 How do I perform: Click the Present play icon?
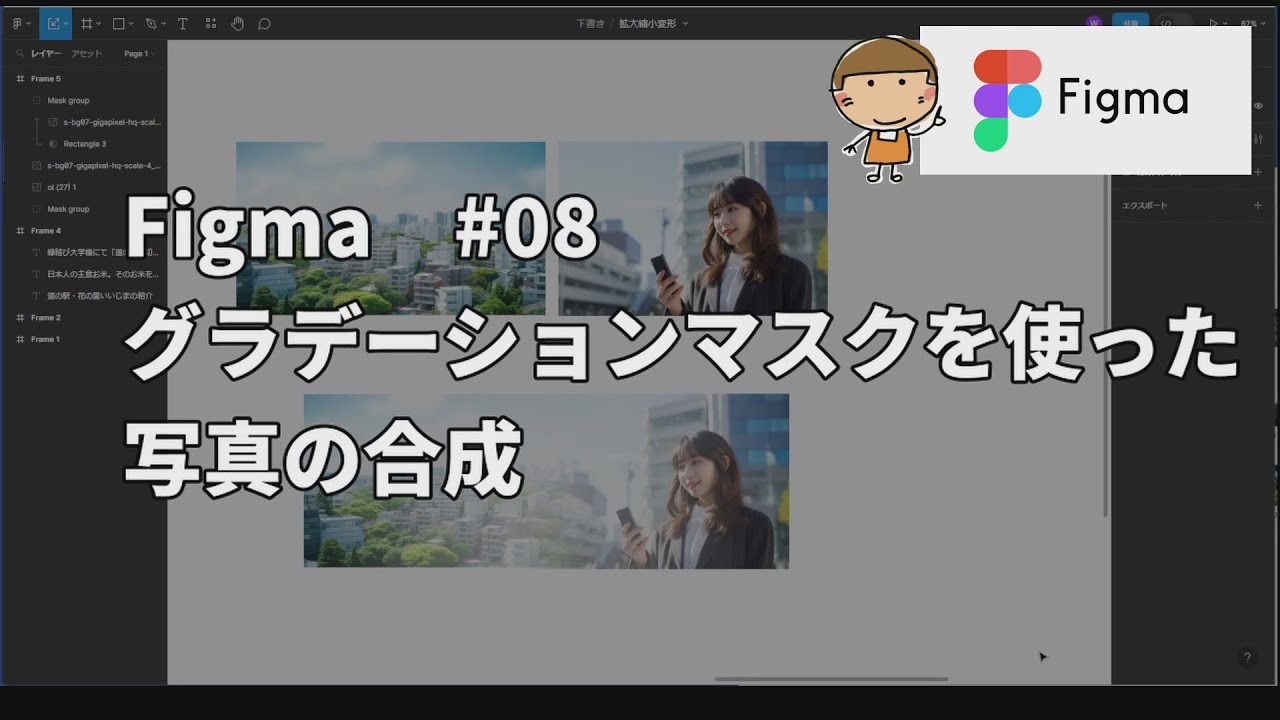(x=1214, y=23)
